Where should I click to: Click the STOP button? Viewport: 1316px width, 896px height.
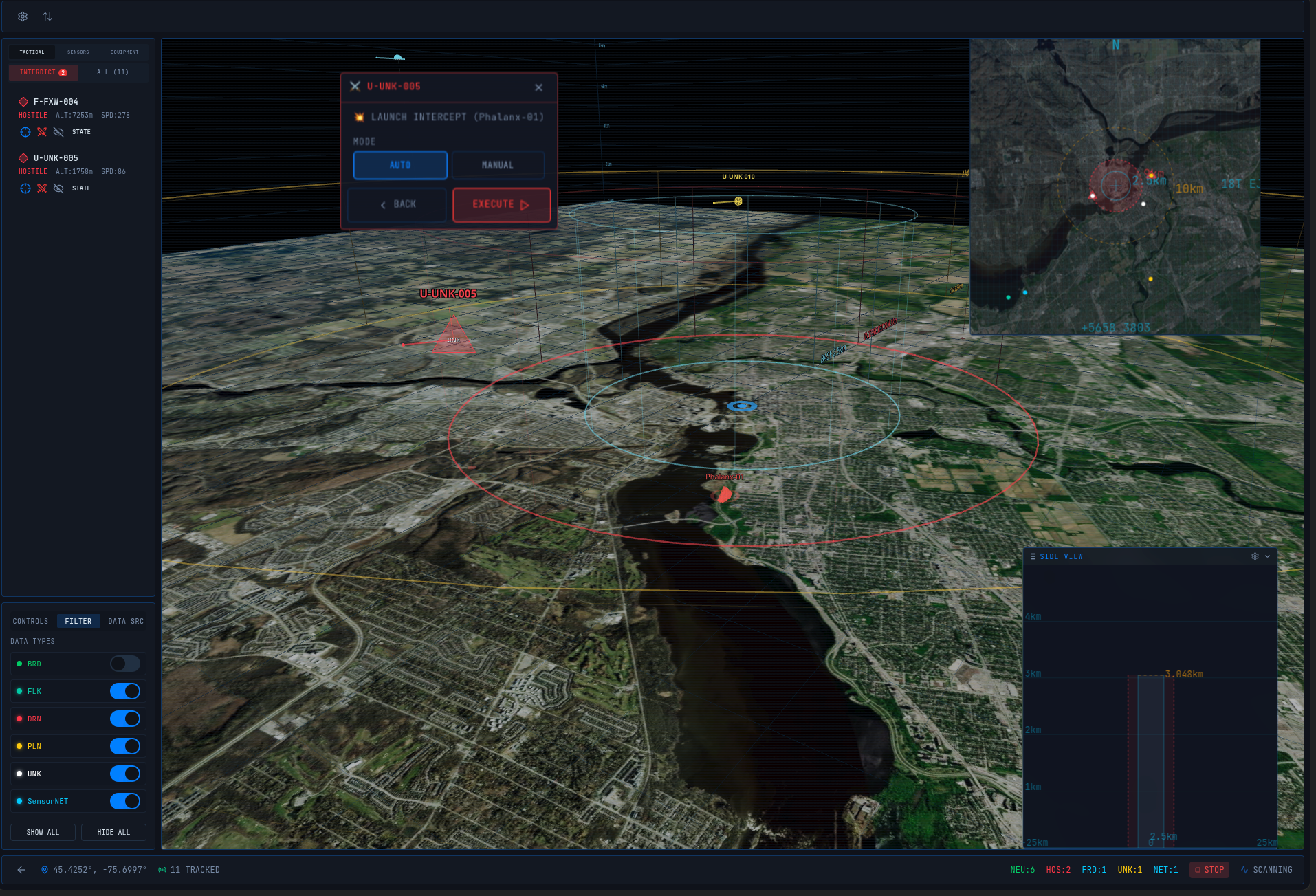[x=1209, y=870]
